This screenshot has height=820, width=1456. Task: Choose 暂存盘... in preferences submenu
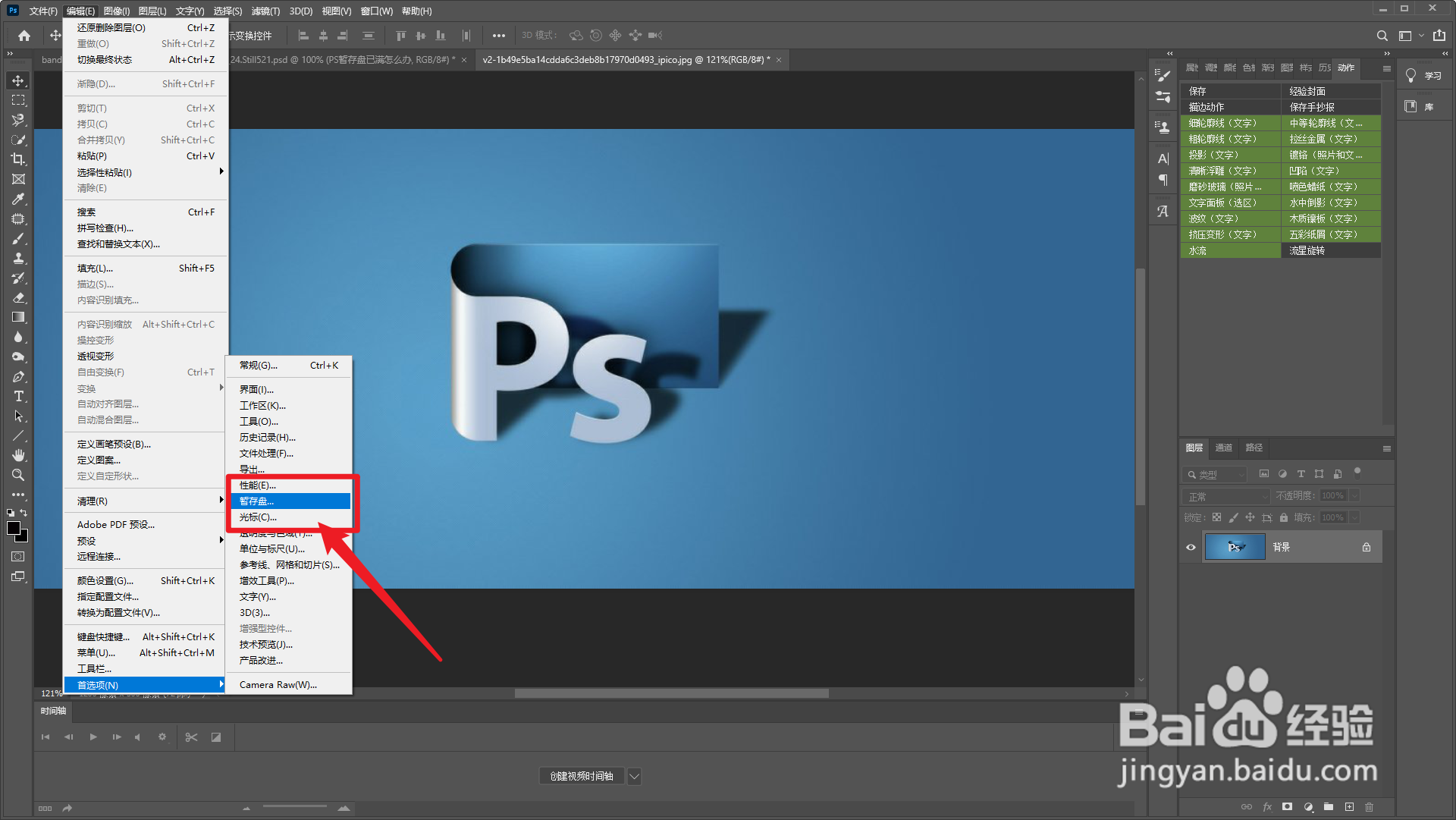(x=290, y=501)
